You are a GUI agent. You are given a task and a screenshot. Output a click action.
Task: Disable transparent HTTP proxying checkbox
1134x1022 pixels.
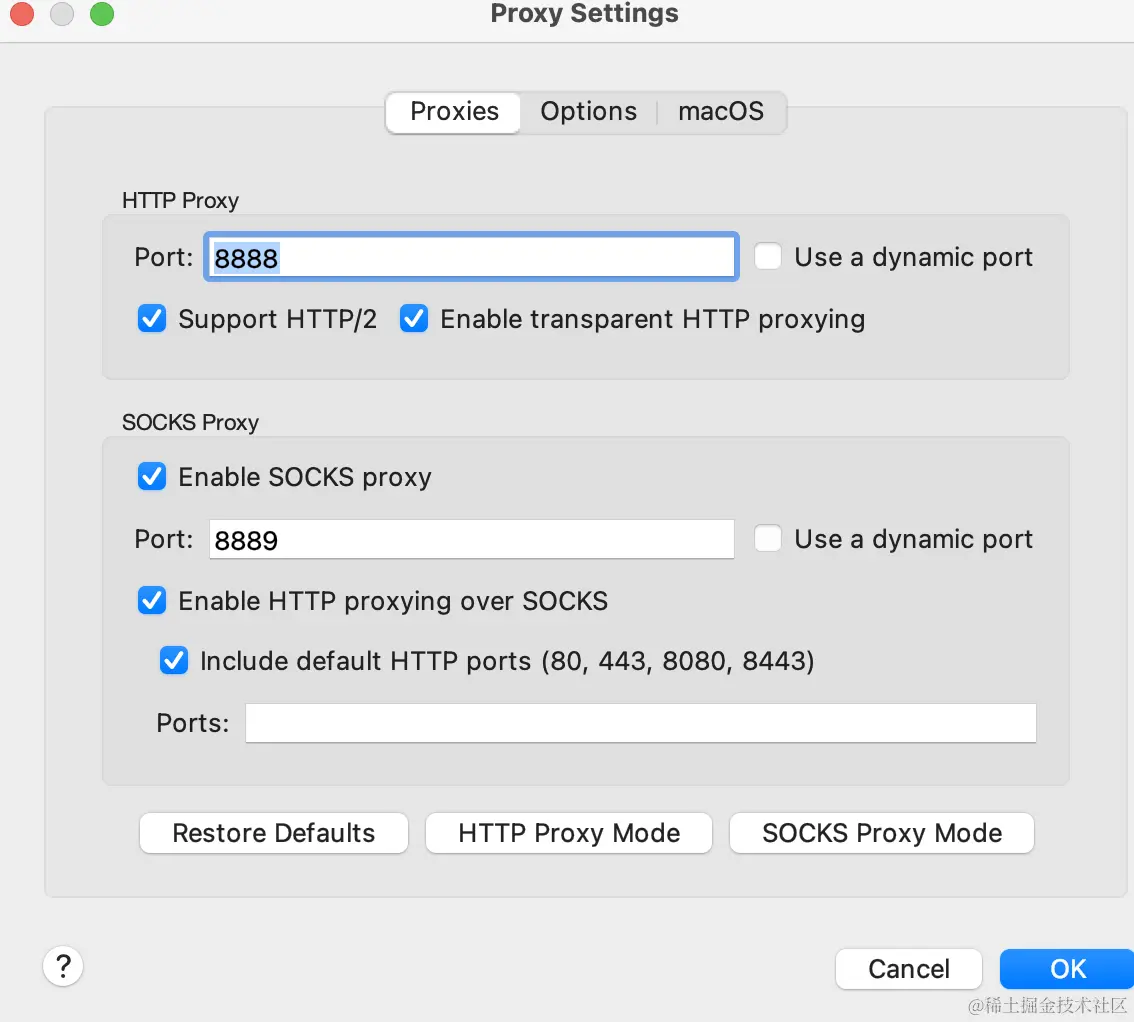point(414,319)
